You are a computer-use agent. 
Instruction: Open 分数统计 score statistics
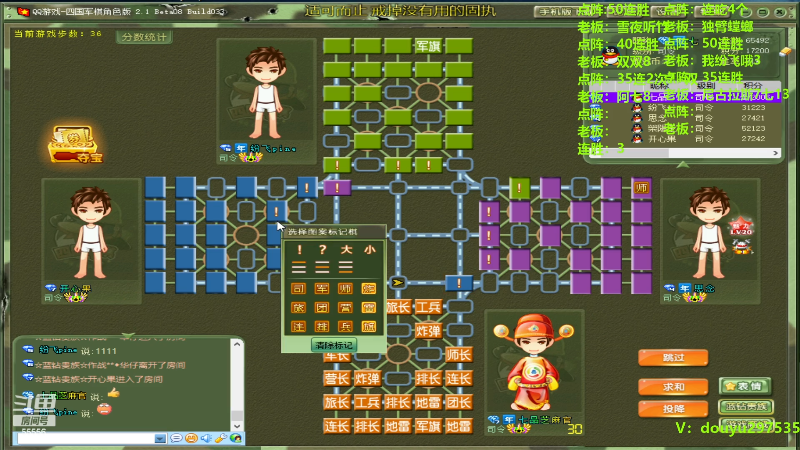[144, 37]
